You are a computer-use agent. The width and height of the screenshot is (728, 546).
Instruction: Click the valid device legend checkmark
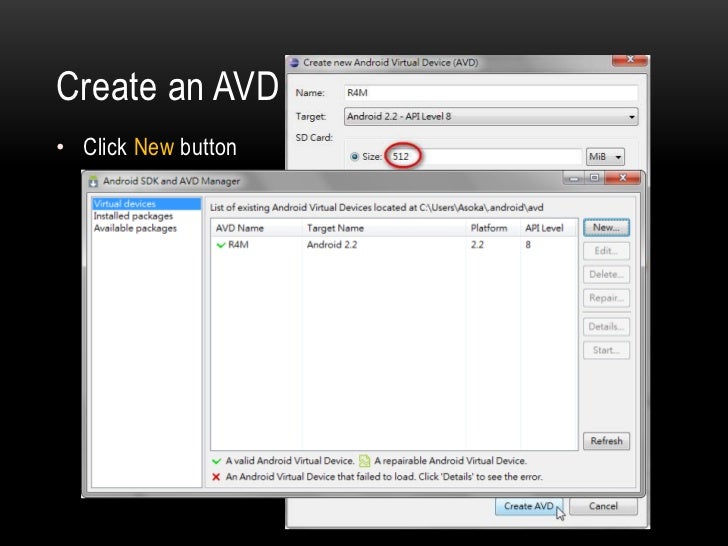[216, 461]
